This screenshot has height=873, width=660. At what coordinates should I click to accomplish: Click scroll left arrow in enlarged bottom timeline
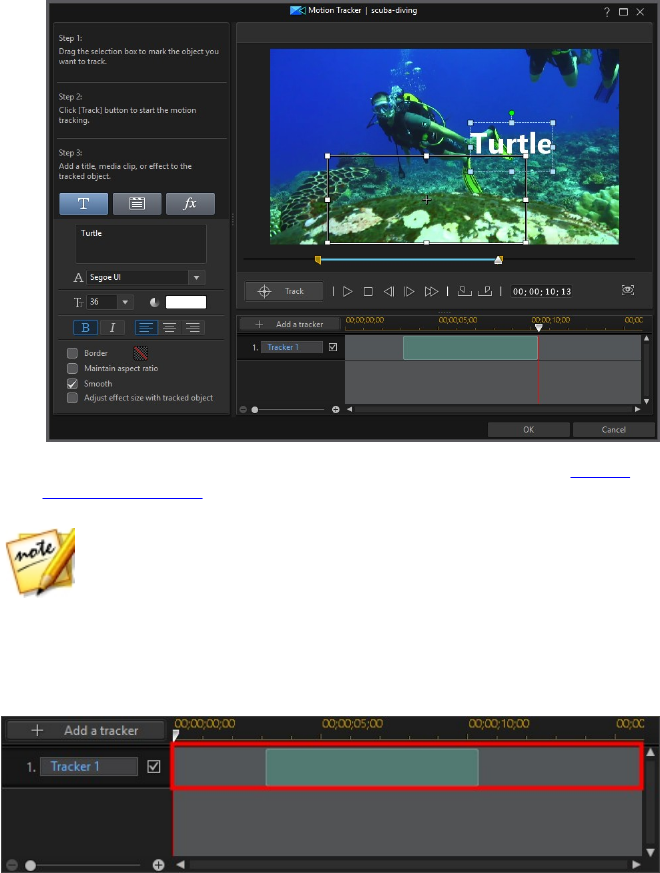[x=180, y=865]
